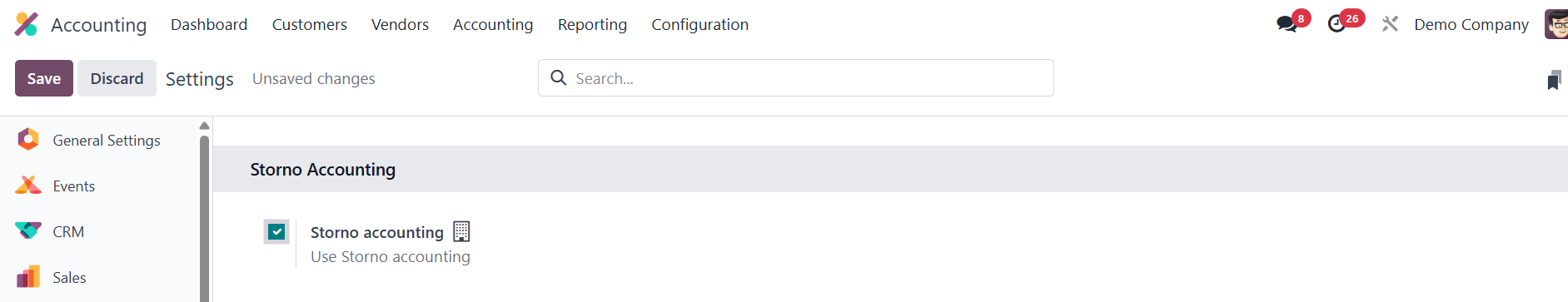This screenshot has width=1568, height=302.
Task: Expand the Customers menu
Action: 309,24
